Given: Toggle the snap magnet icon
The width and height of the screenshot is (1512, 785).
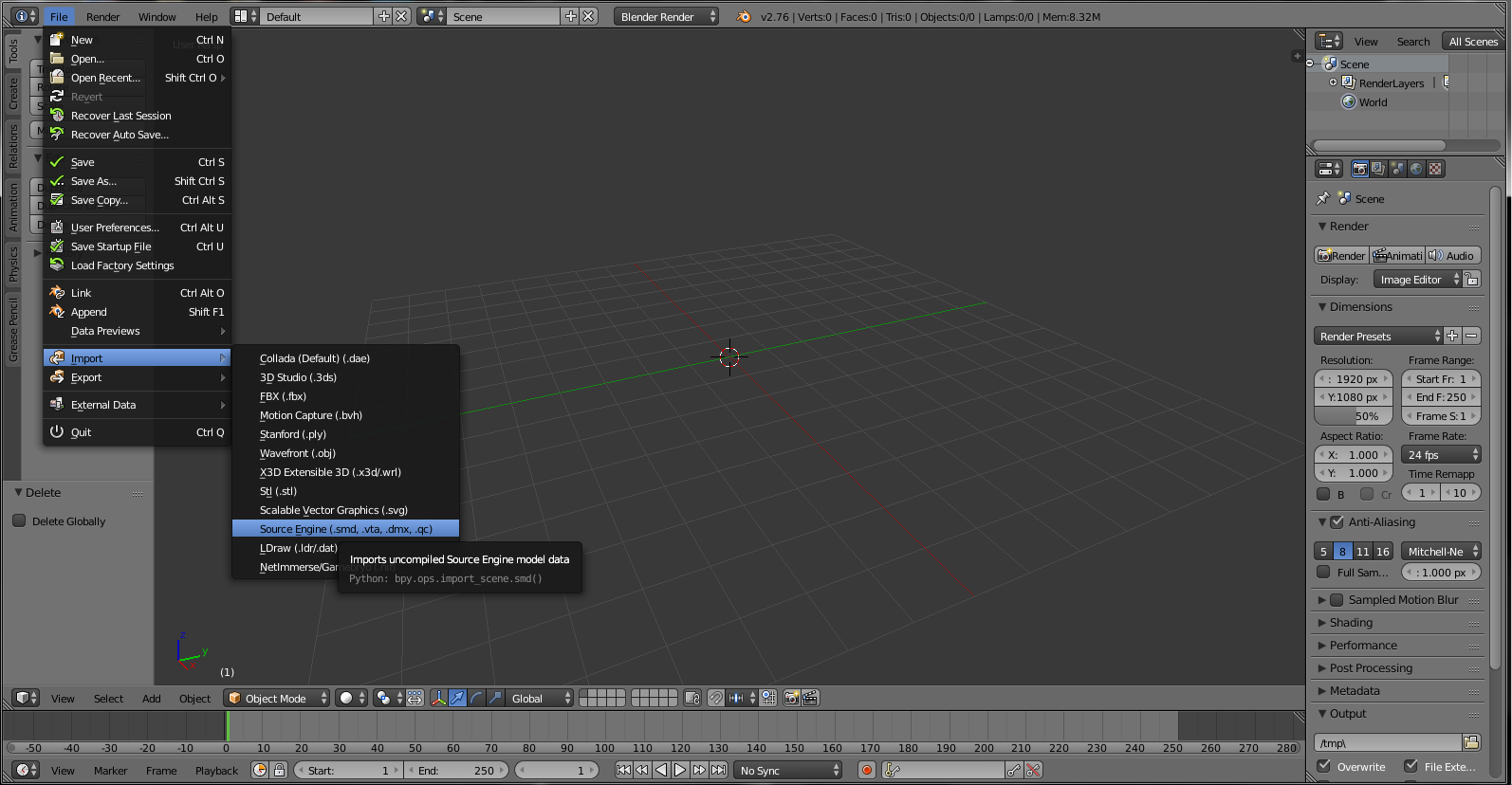Looking at the screenshot, I should [x=716, y=698].
